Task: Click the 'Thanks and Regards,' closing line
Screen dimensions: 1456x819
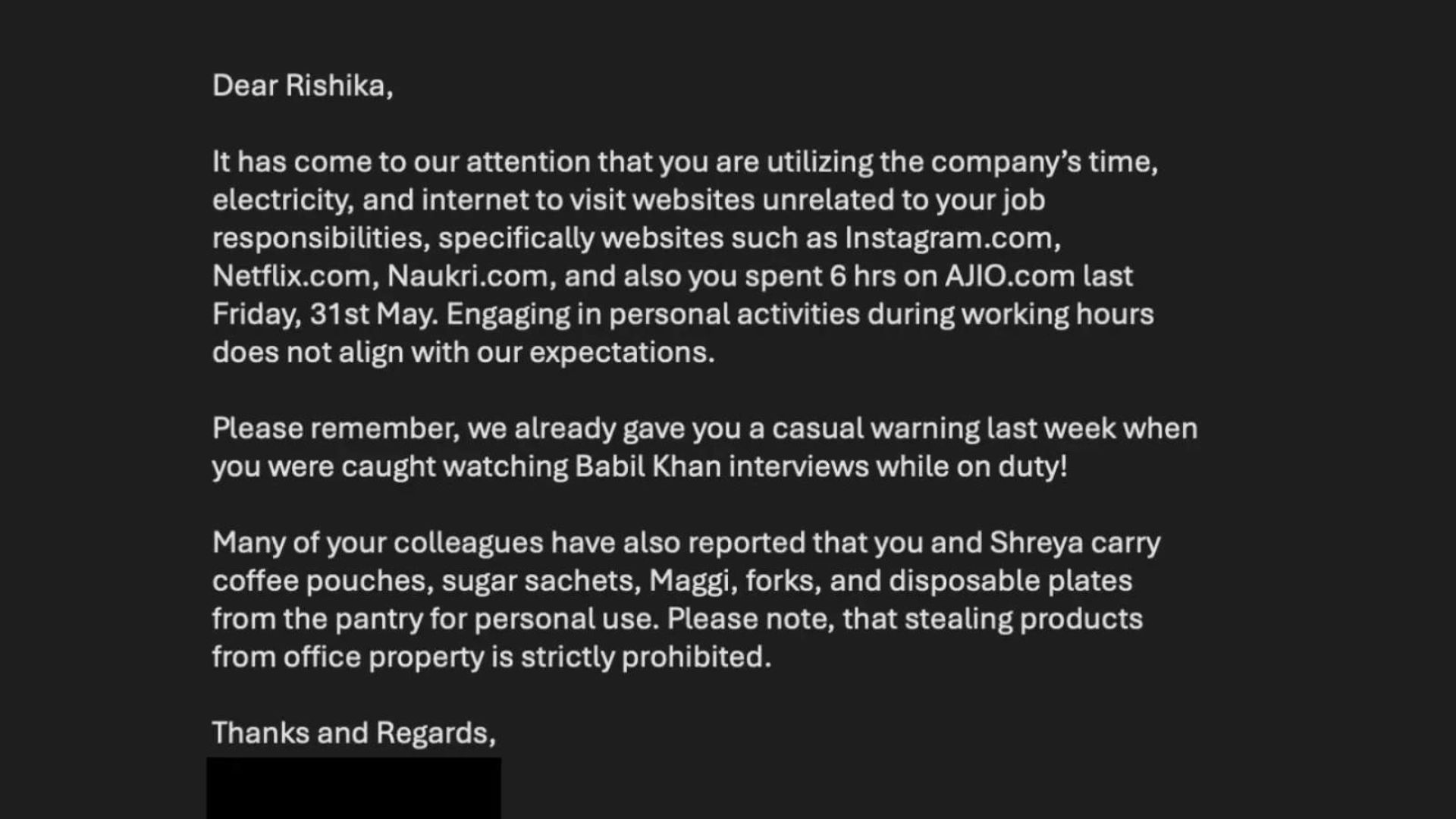Action: click(353, 733)
